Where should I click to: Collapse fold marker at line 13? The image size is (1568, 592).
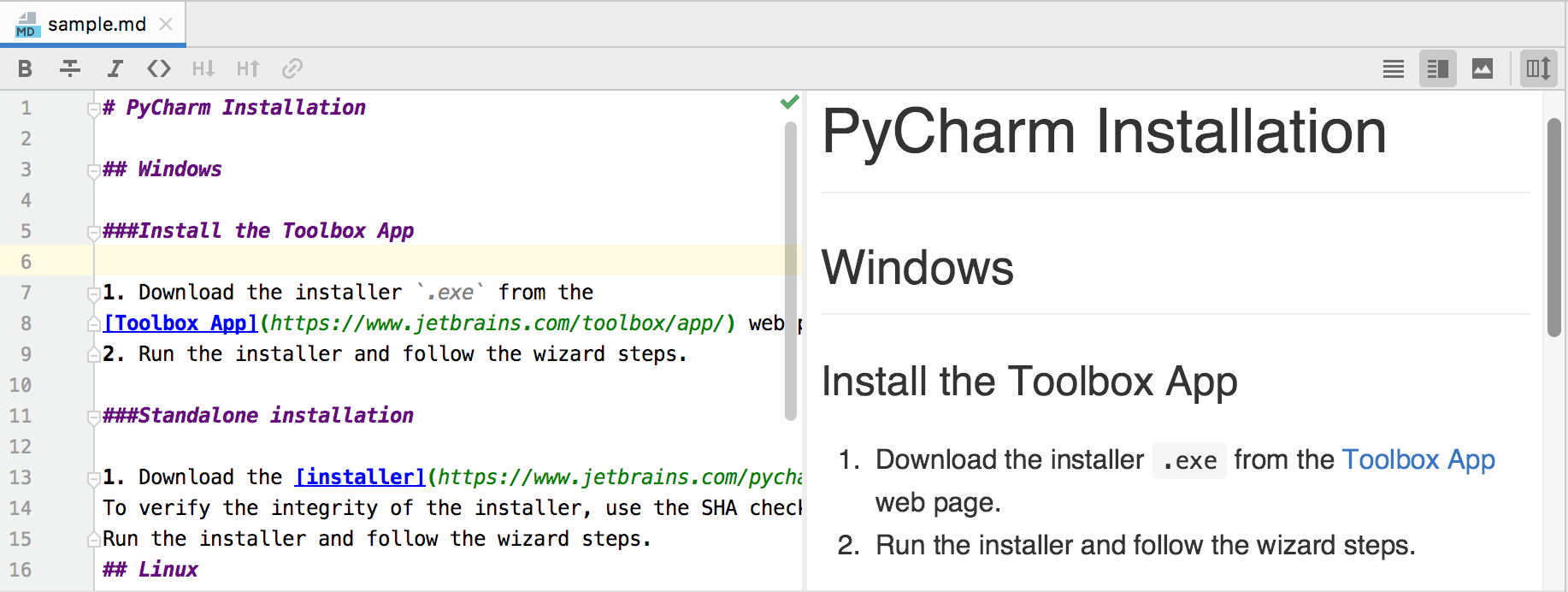coord(93,478)
